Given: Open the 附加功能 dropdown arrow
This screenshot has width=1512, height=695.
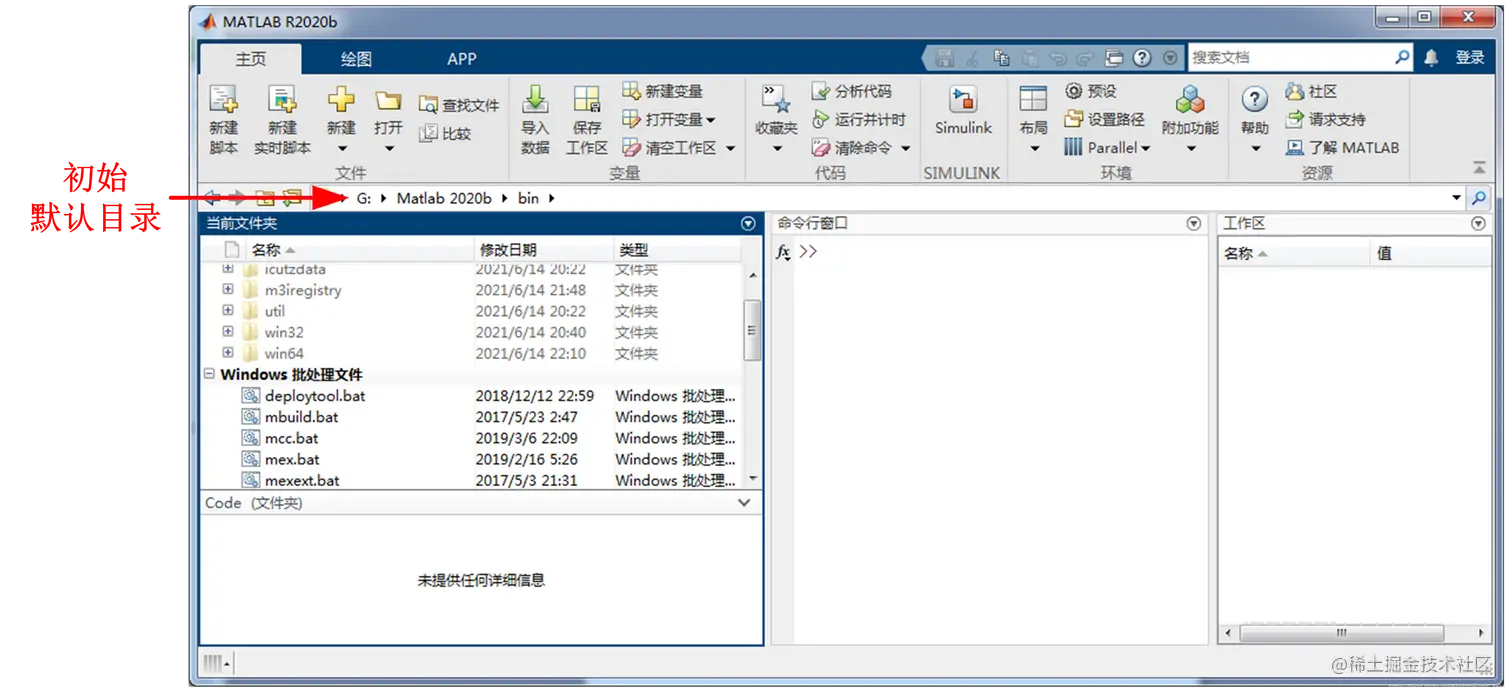Looking at the screenshot, I should [x=1190, y=149].
